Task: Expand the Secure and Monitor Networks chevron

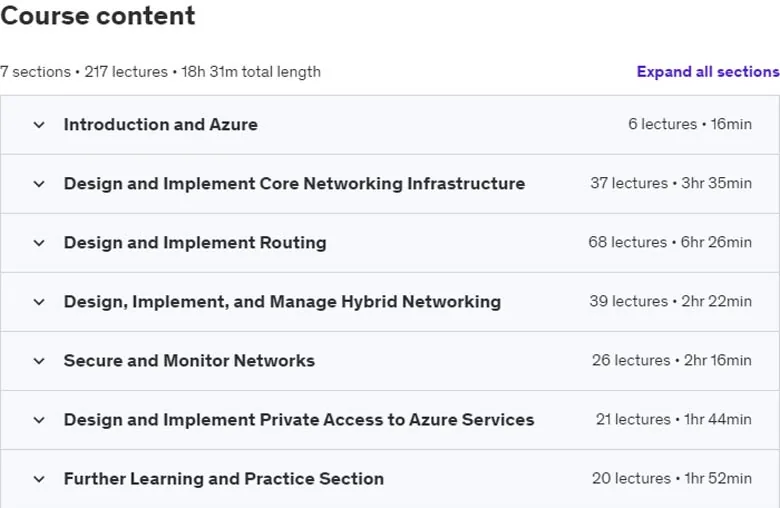Action: [x=39, y=361]
